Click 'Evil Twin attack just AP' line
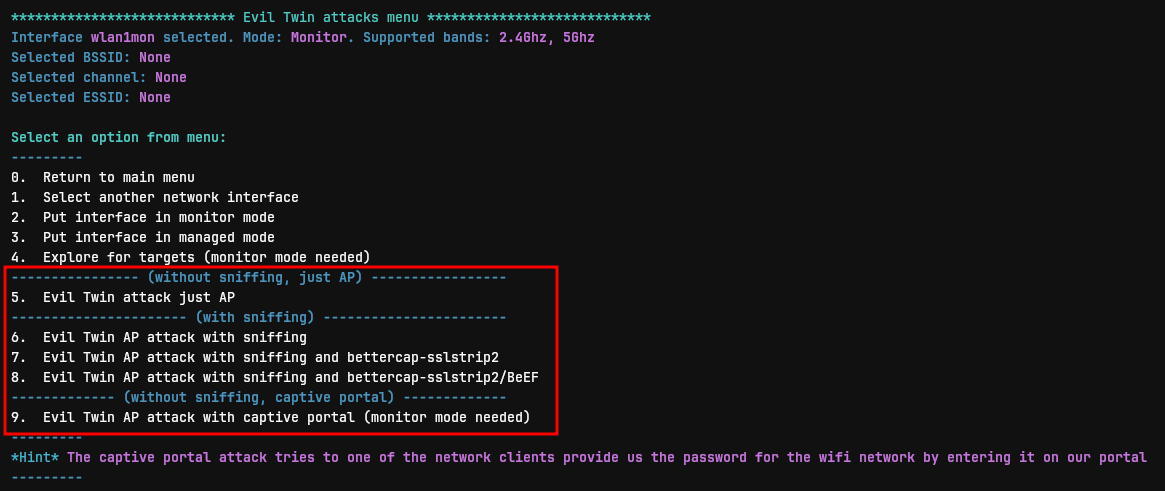 (123, 298)
